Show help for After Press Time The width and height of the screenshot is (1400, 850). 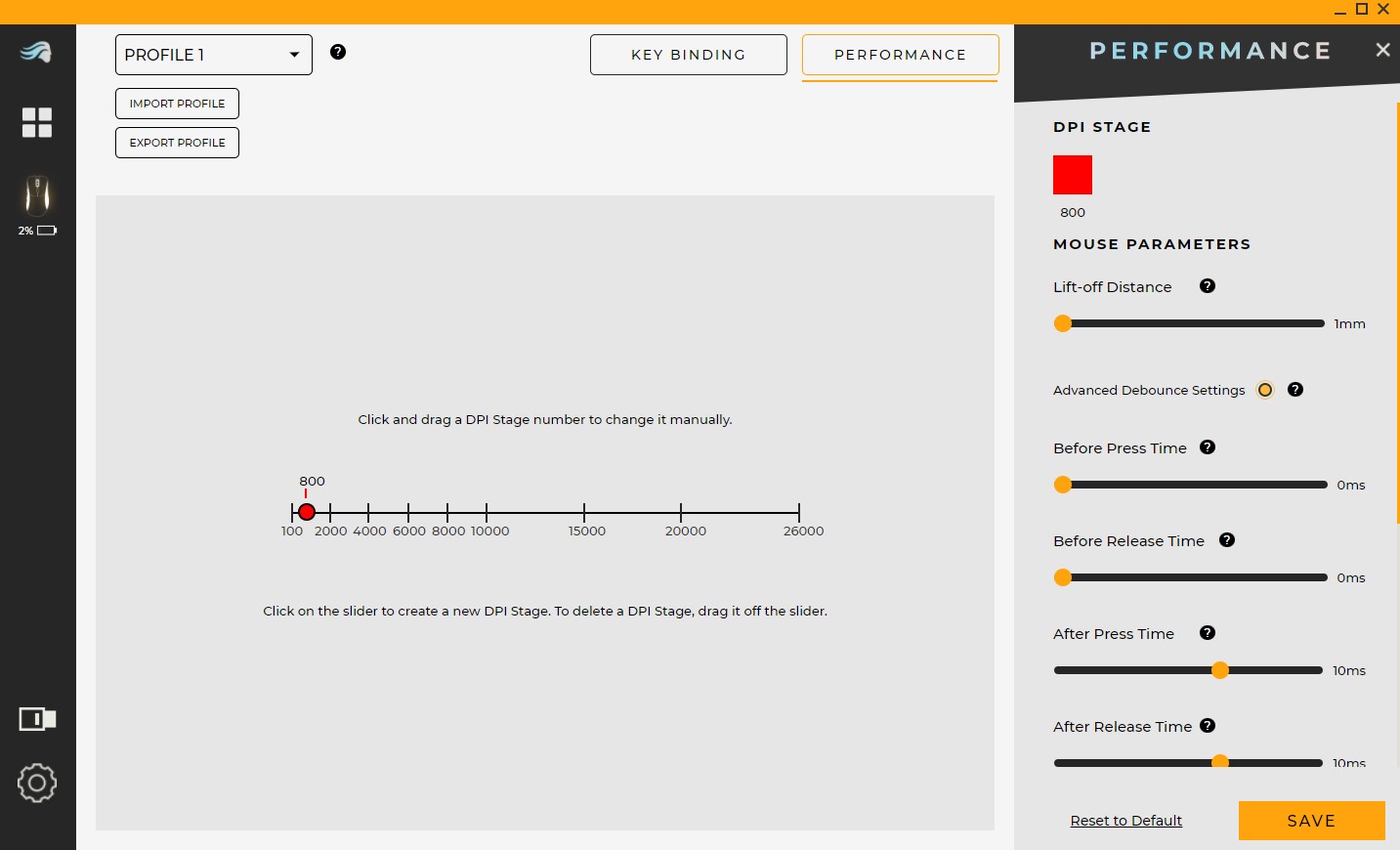pos(1208,633)
